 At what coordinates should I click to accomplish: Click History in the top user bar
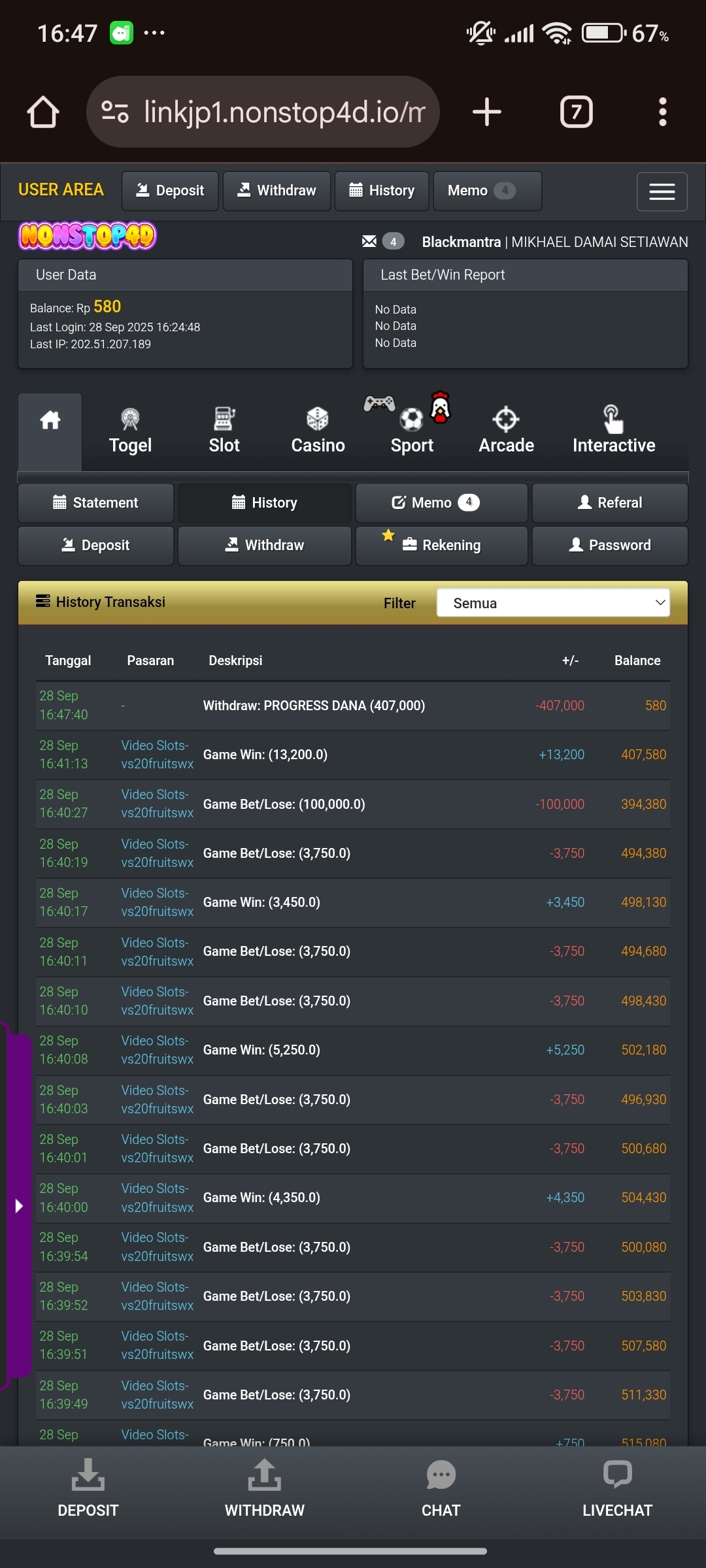(382, 191)
